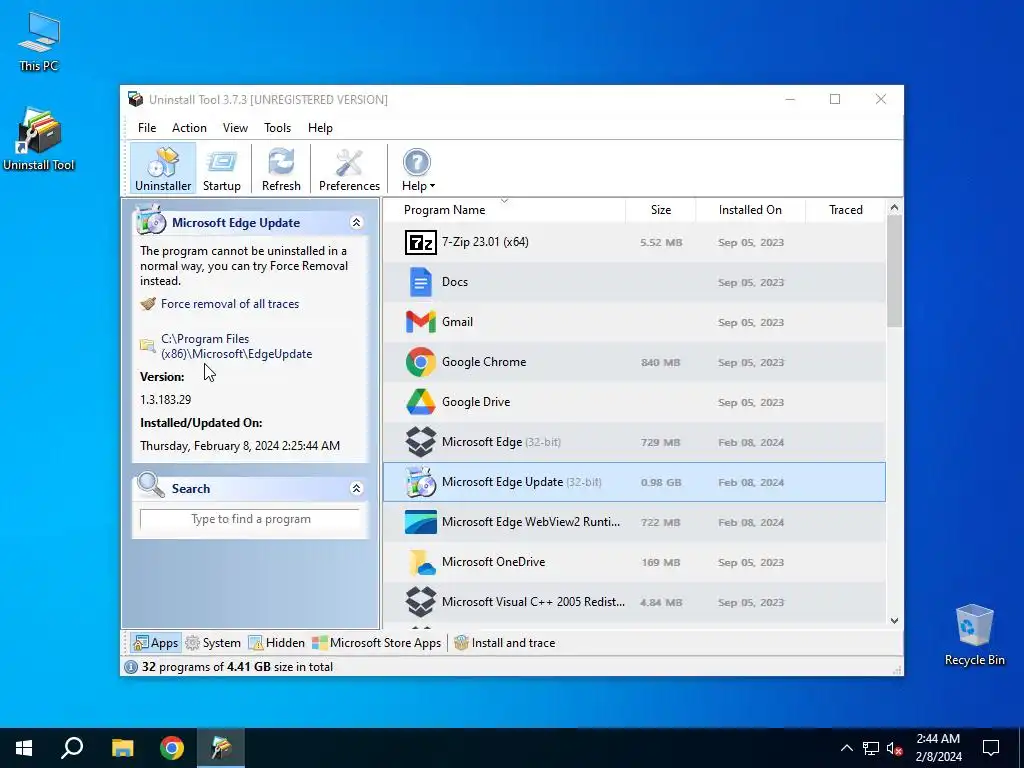Click the panel header Microsoft Edge Update icon
Viewport: 1024px width, 768px height.
pyautogui.click(x=152, y=220)
